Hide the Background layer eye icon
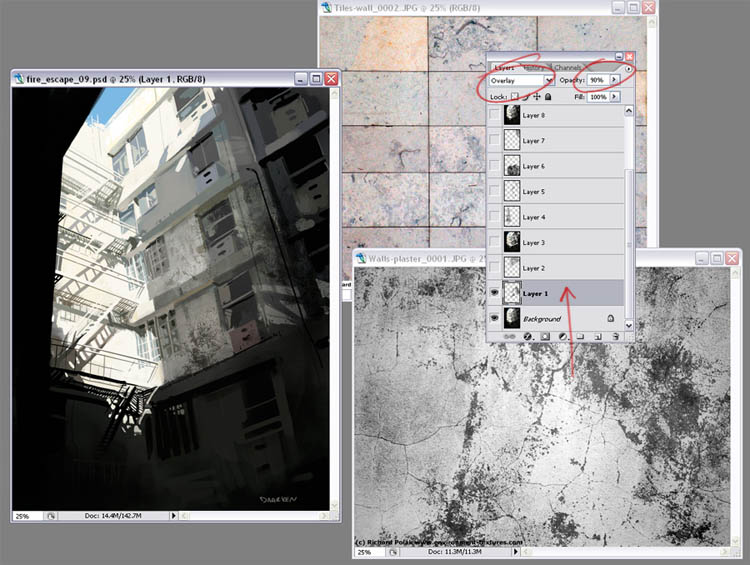 point(494,317)
